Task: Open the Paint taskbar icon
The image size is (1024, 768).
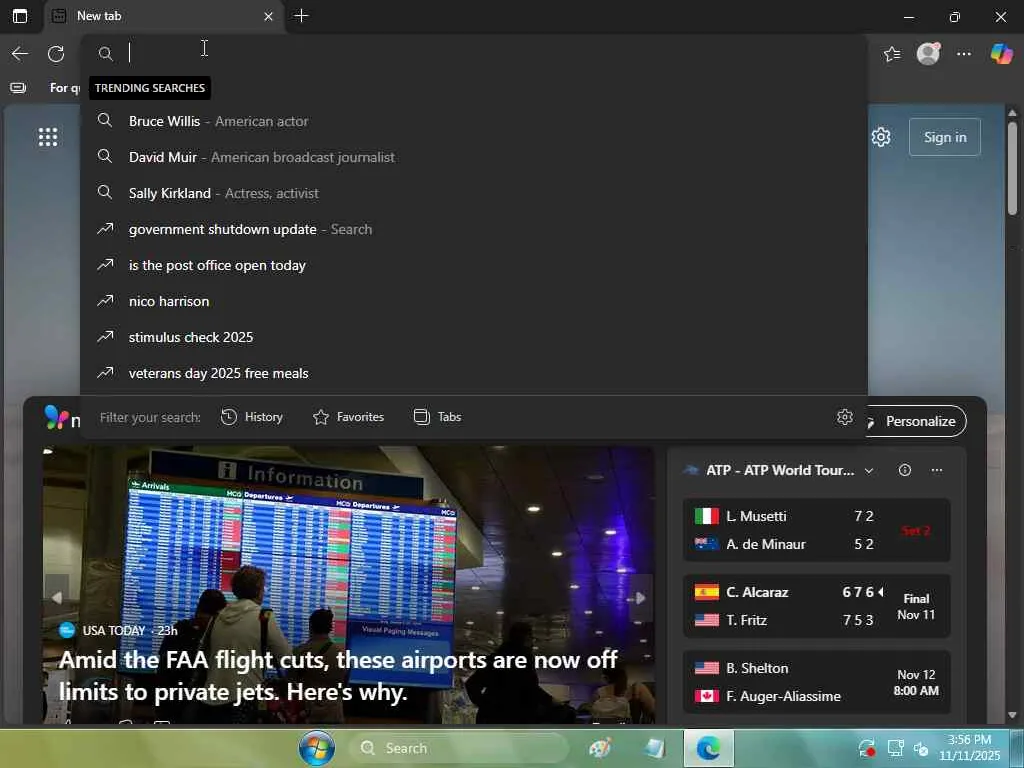Action: (x=600, y=748)
